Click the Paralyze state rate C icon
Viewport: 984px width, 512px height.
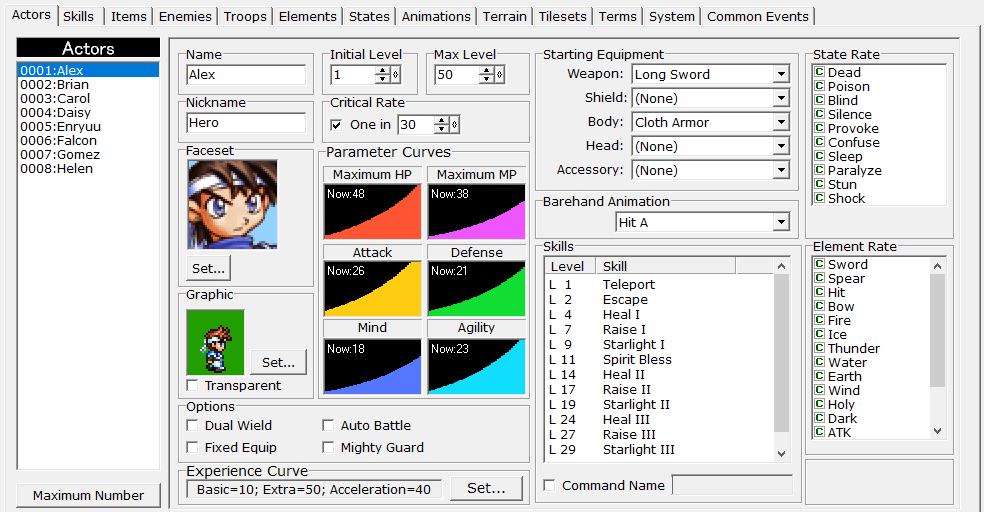819,169
